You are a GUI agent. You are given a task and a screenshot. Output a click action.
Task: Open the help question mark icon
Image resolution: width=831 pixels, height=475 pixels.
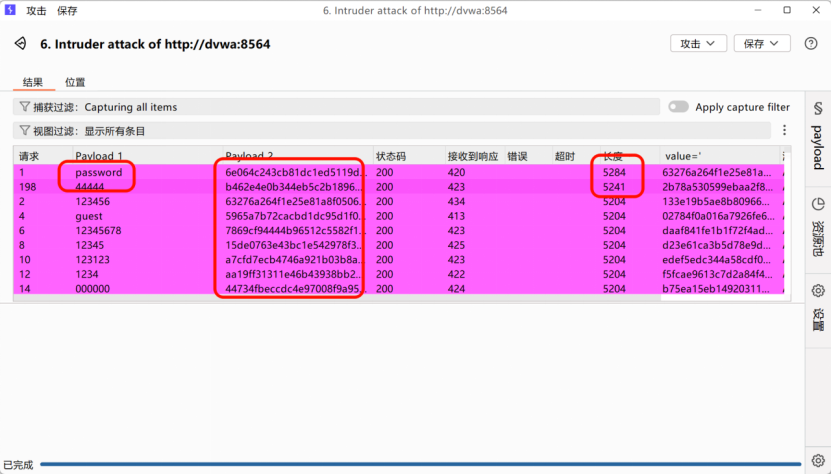811,44
